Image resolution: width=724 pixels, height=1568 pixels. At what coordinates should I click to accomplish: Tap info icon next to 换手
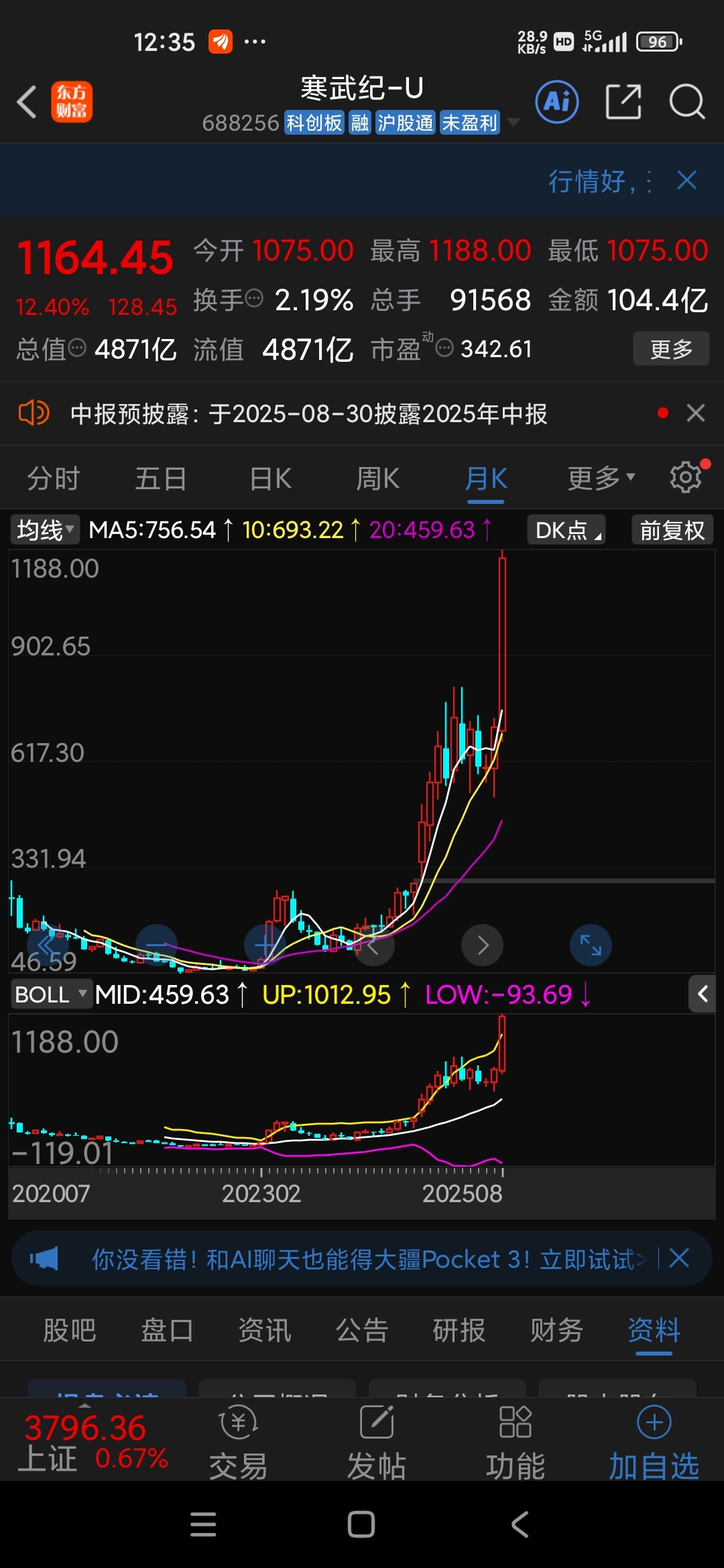(x=254, y=298)
